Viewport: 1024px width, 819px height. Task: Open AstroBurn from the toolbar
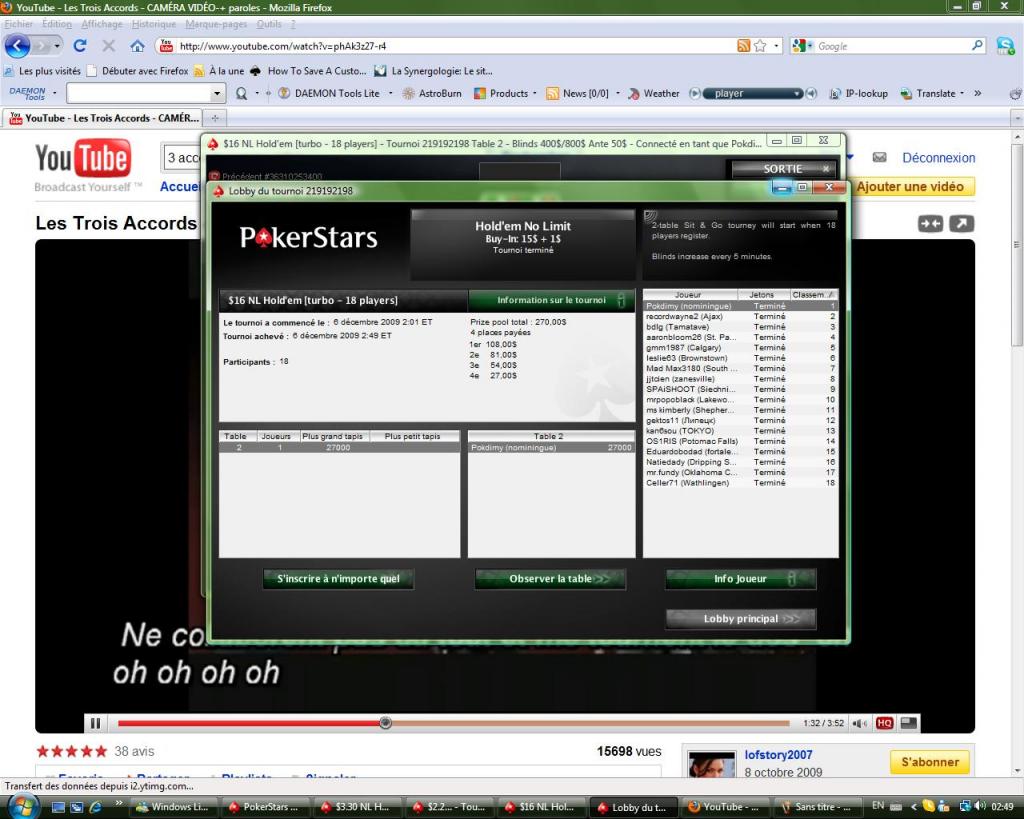432,93
